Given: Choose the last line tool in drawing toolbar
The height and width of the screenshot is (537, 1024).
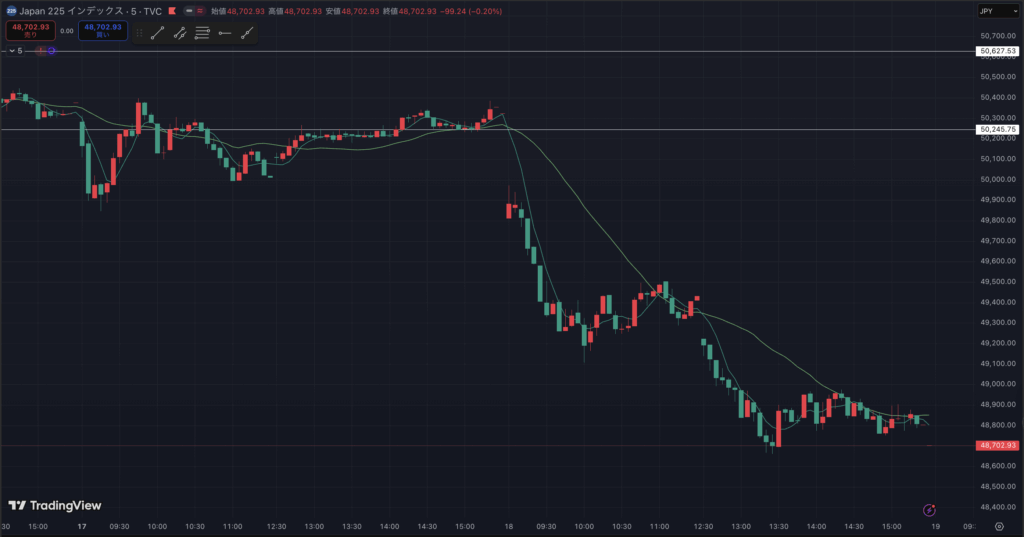Looking at the screenshot, I should pyautogui.click(x=246, y=32).
